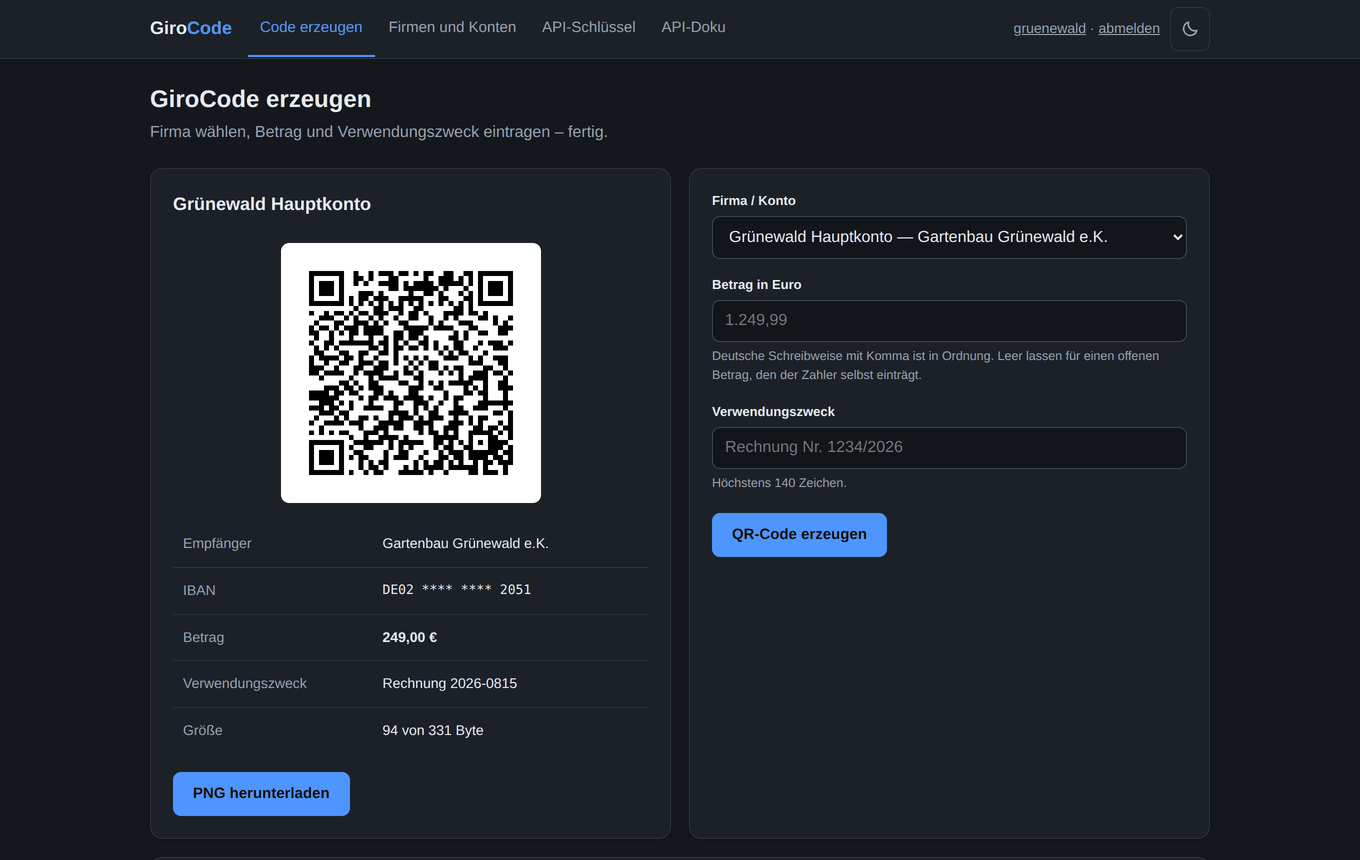1360x860 pixels.
Task: Select the generated QR code image
Action: tap(411, 373)
